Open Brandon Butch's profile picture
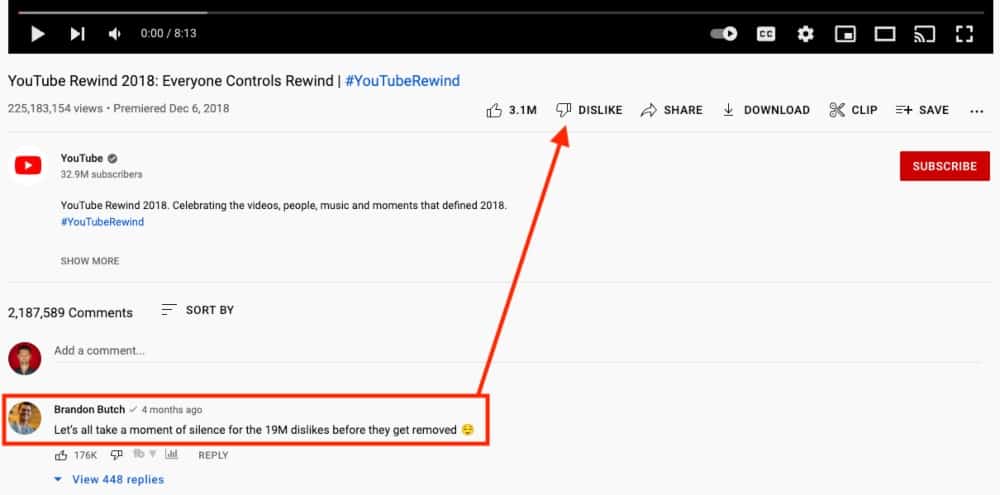 click(x=25, y=418)
